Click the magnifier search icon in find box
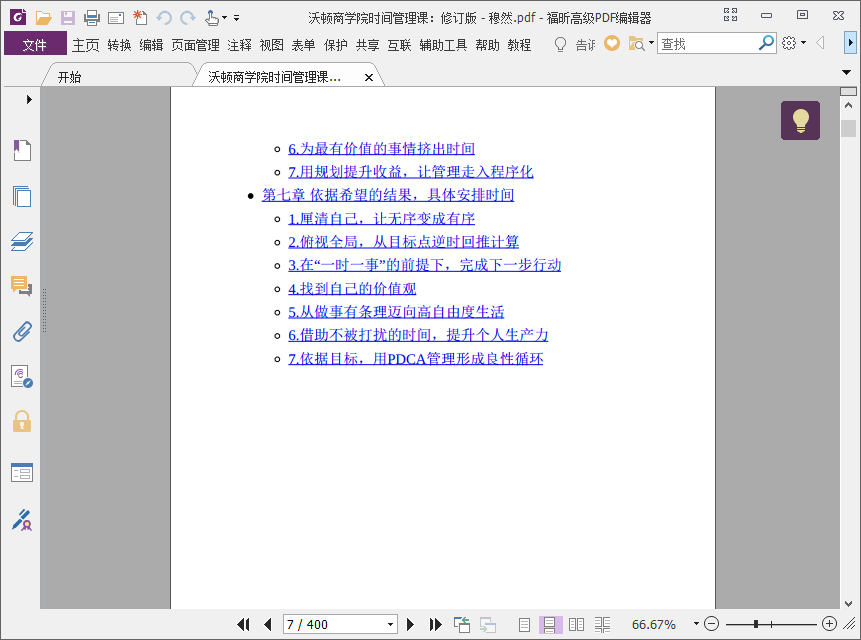861x640 pixels. pos(766,43)
